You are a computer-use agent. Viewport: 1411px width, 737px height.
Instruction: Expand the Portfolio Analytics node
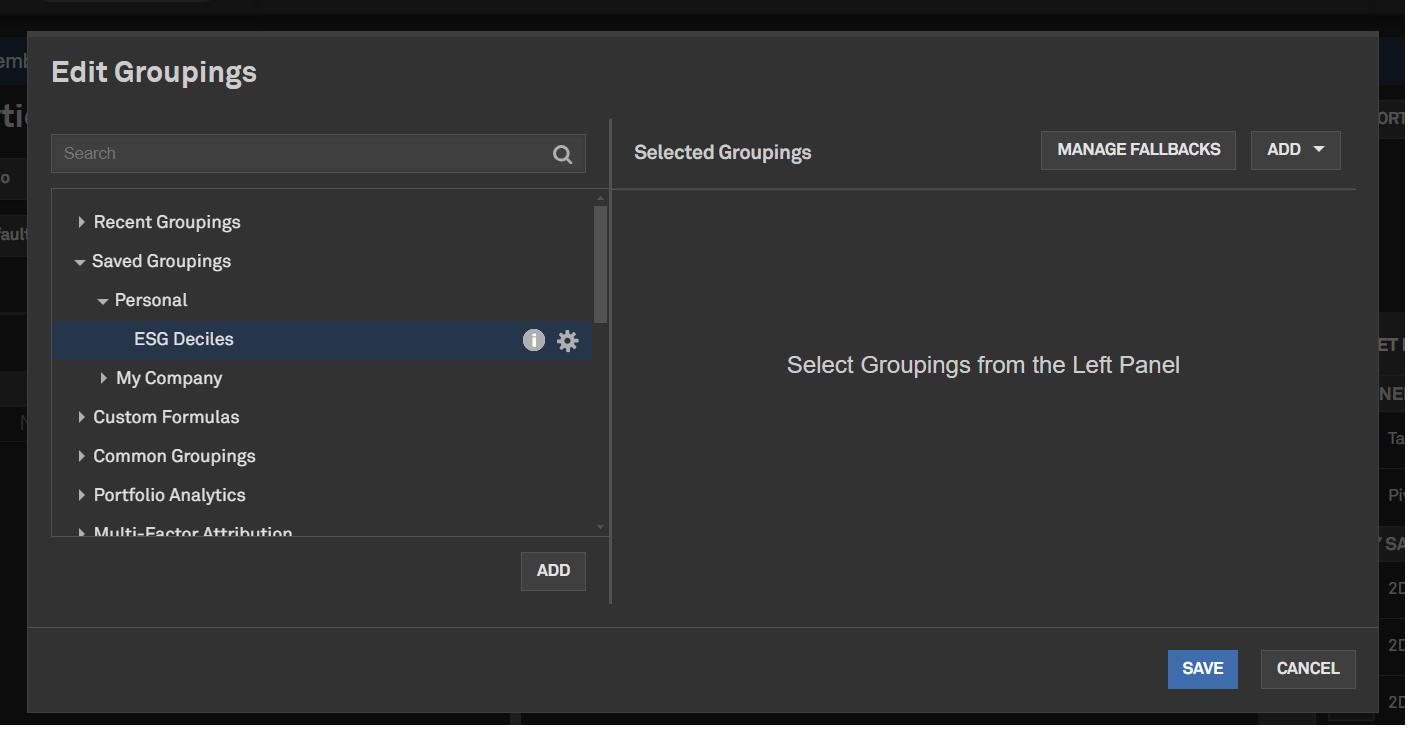tap(81, 495)
